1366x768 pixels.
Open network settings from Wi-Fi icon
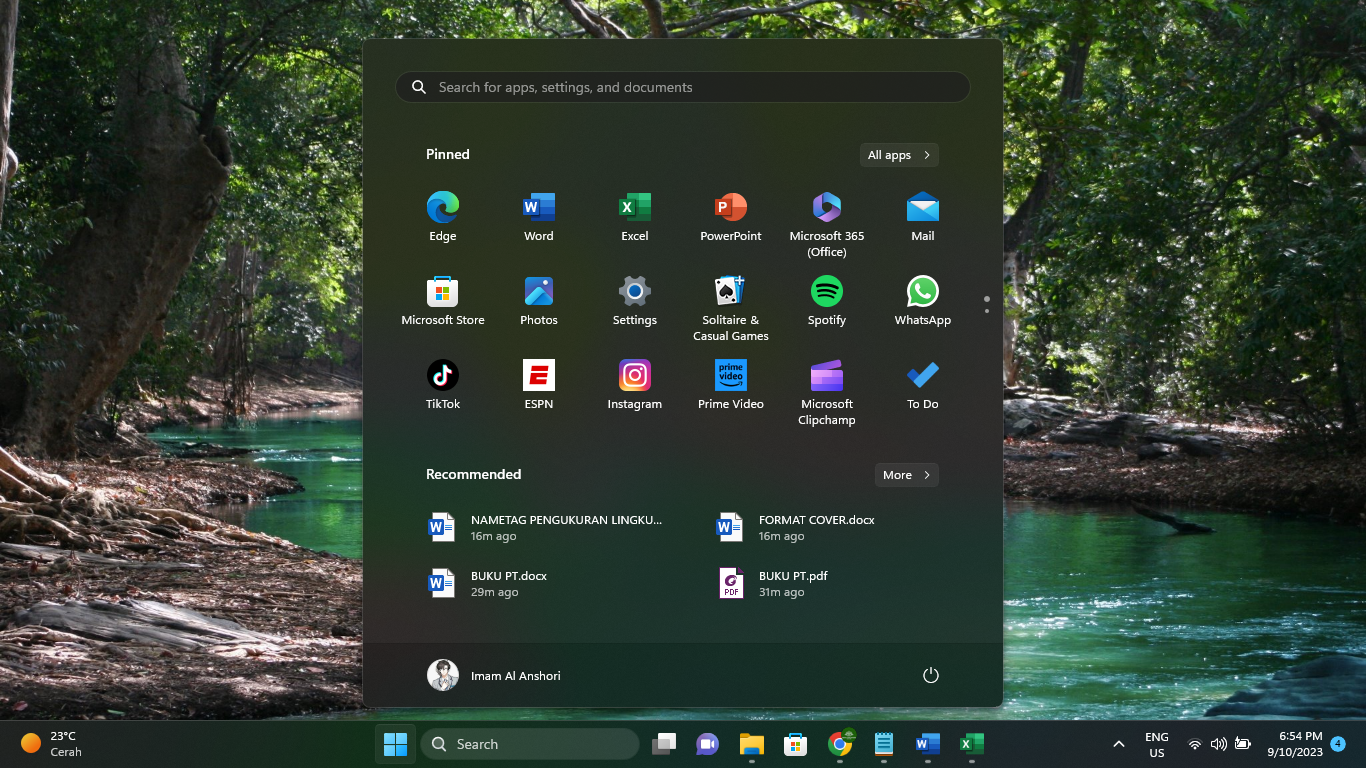tap(1195, 744)
